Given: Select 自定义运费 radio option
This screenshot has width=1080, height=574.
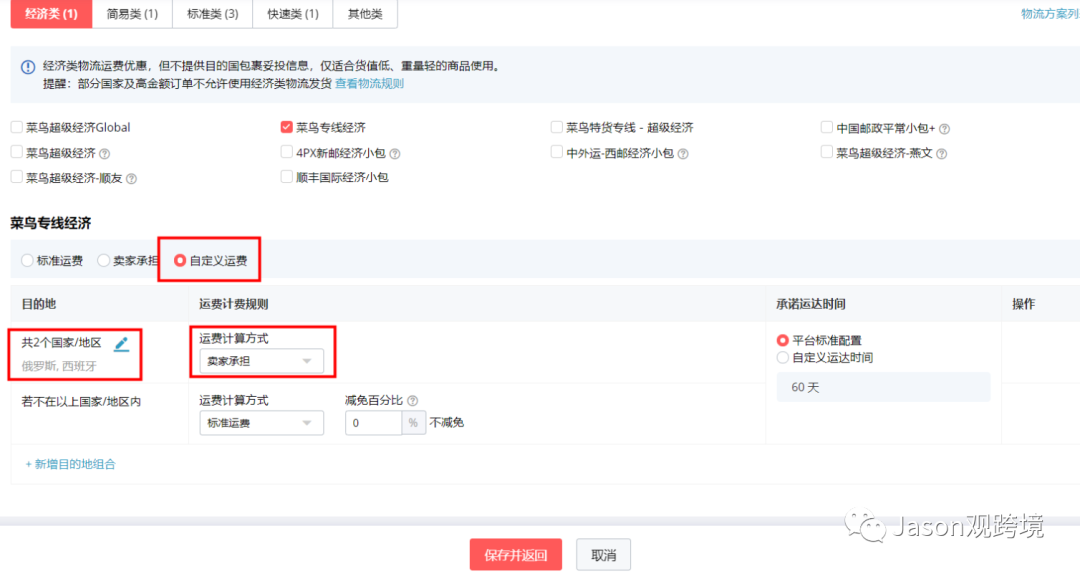Looking at the screenshot, I should (x=180, y=260).
